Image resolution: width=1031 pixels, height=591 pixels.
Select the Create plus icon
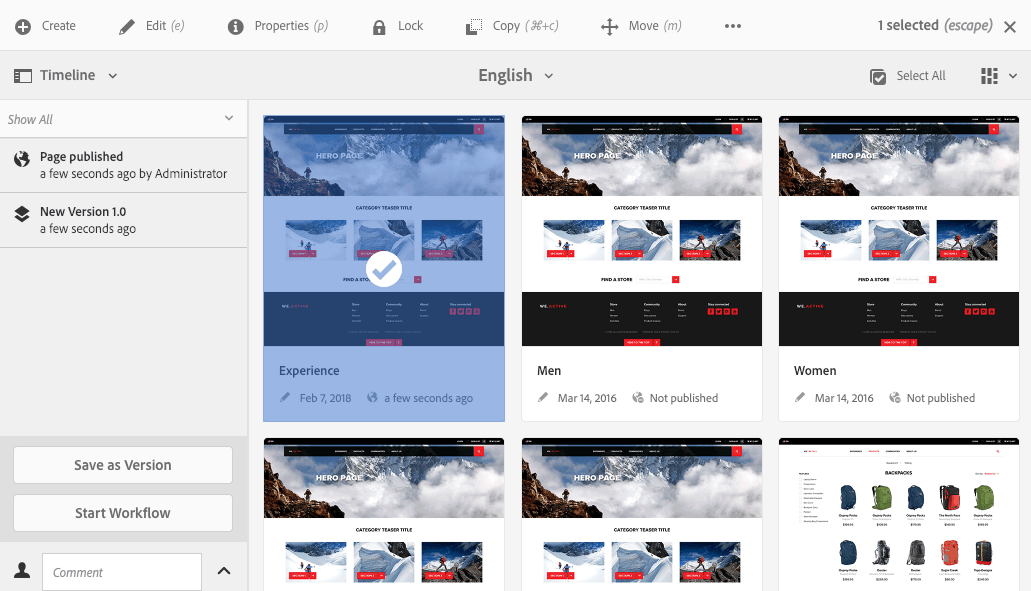24,26
